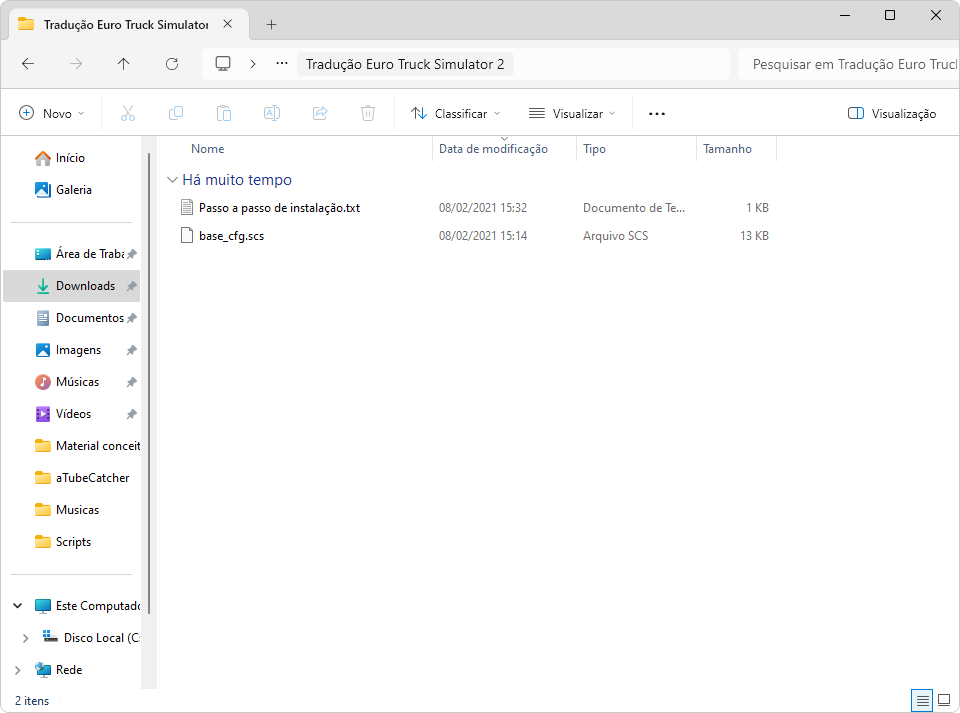Focus the Pesquisar search box
Viewport: 960px width, 713px height.
849,64
